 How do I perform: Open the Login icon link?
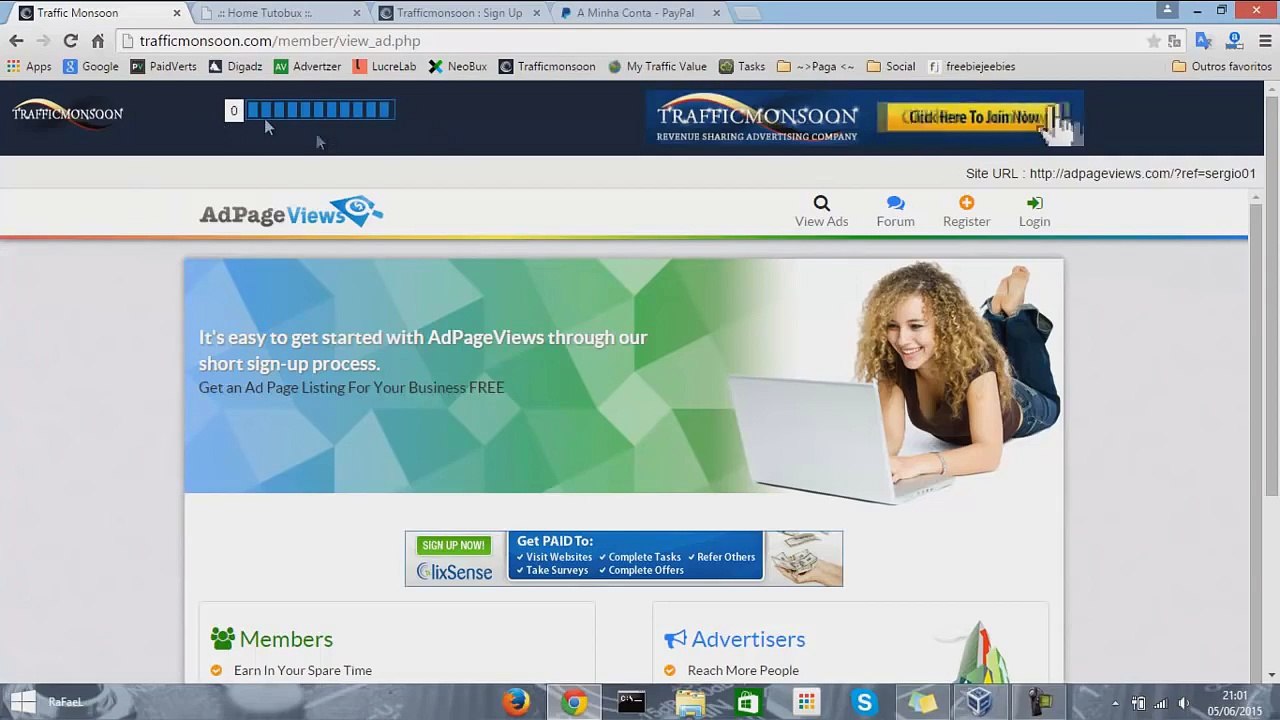pyautogui.click(x=1034, y=211)
